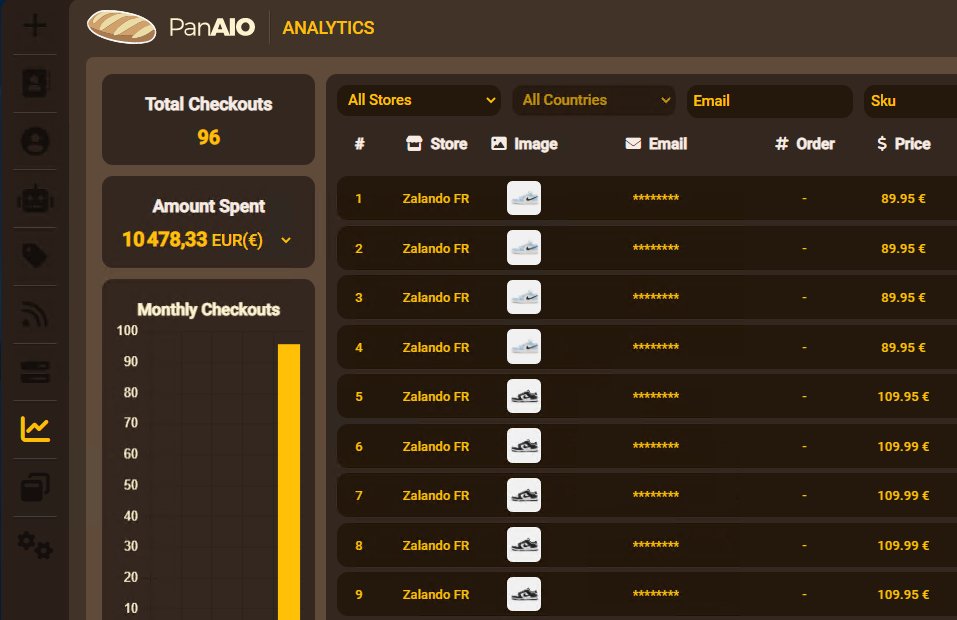
Task: Click the Monthly Checkouts heading
Action: pos(208,309)
